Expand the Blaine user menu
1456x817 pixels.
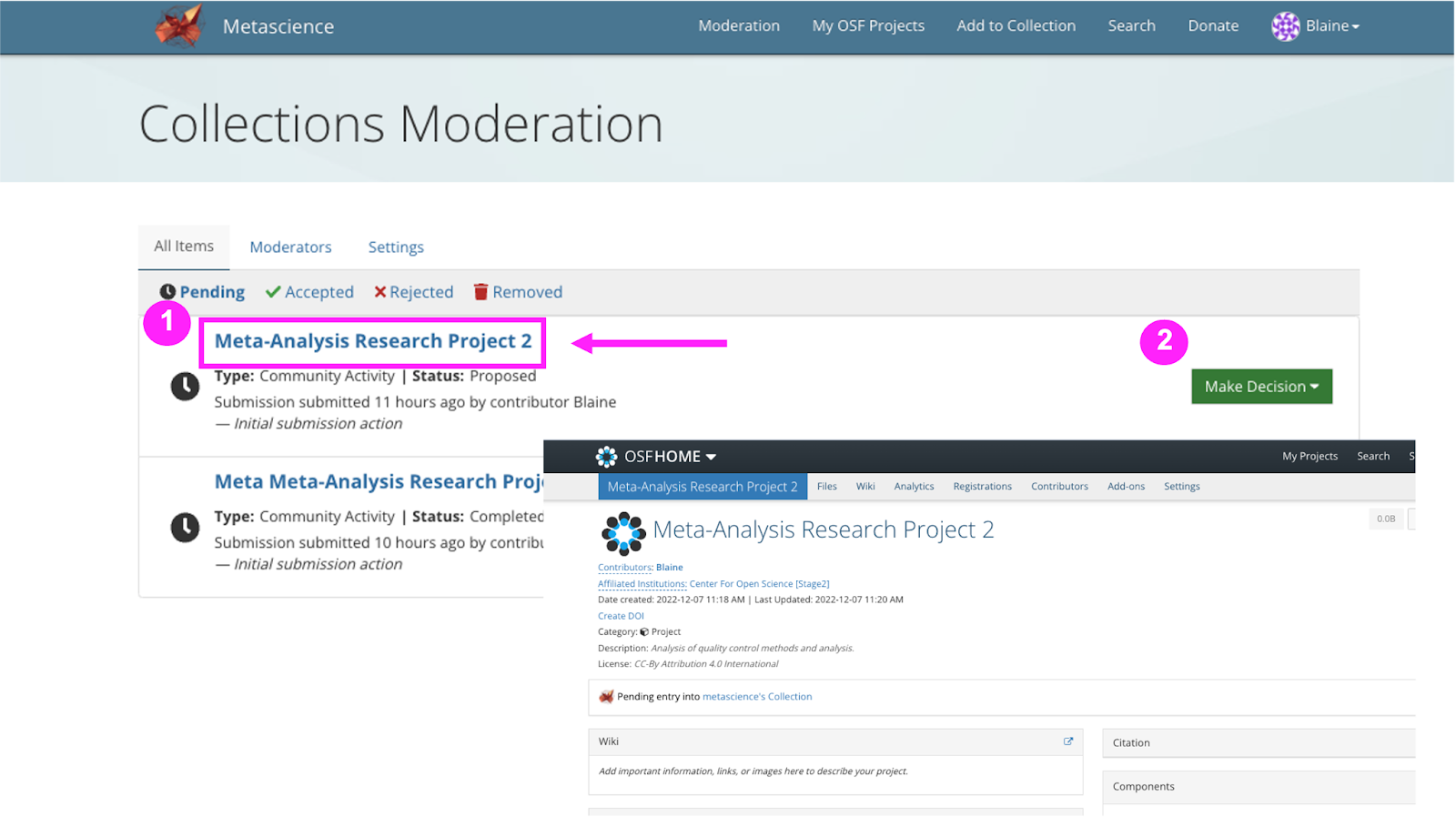(x=1332, y=26)
